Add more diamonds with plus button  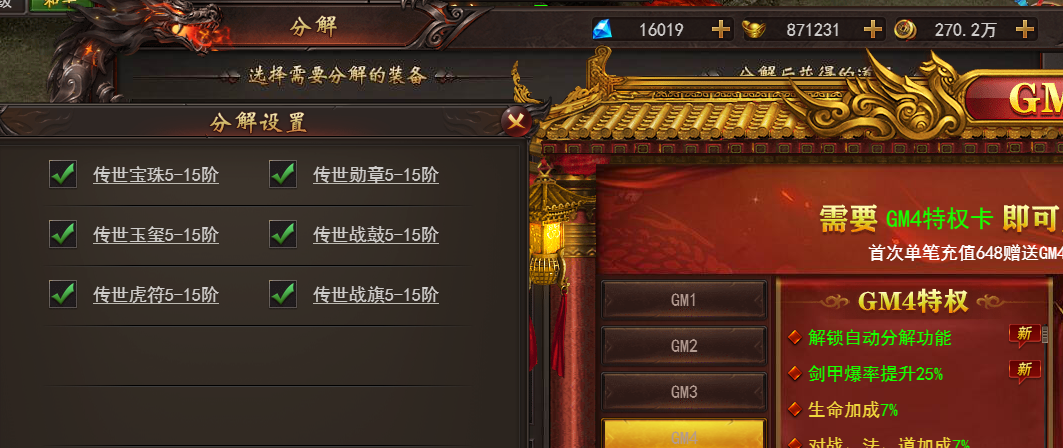tap(721, 29)
